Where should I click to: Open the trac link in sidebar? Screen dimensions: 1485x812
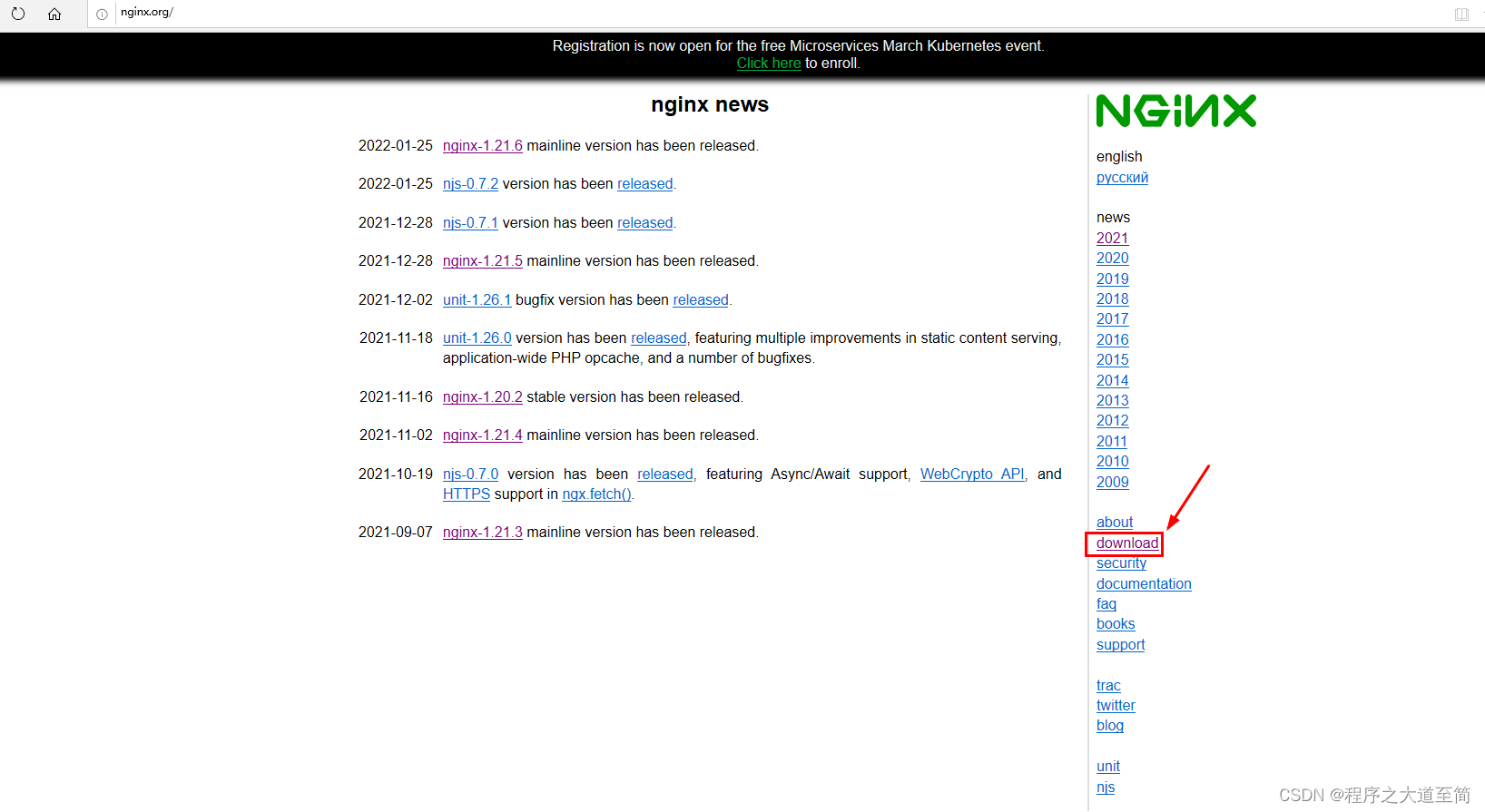[x=1108, y=686]
